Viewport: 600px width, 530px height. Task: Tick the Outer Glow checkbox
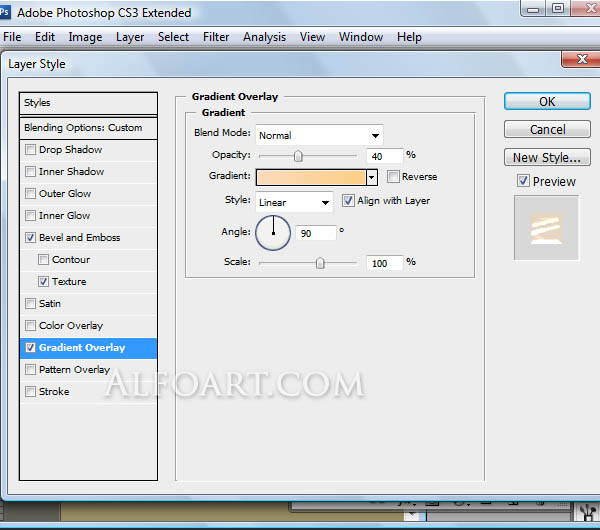point(30,194)
